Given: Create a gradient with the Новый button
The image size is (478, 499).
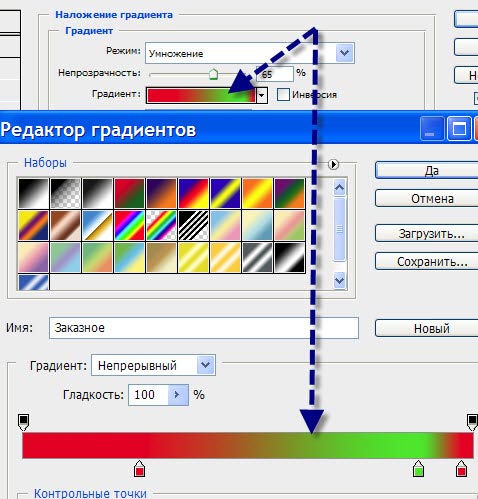Looking at the screenshot, I should pyautogui.click(x=426, y=328).
